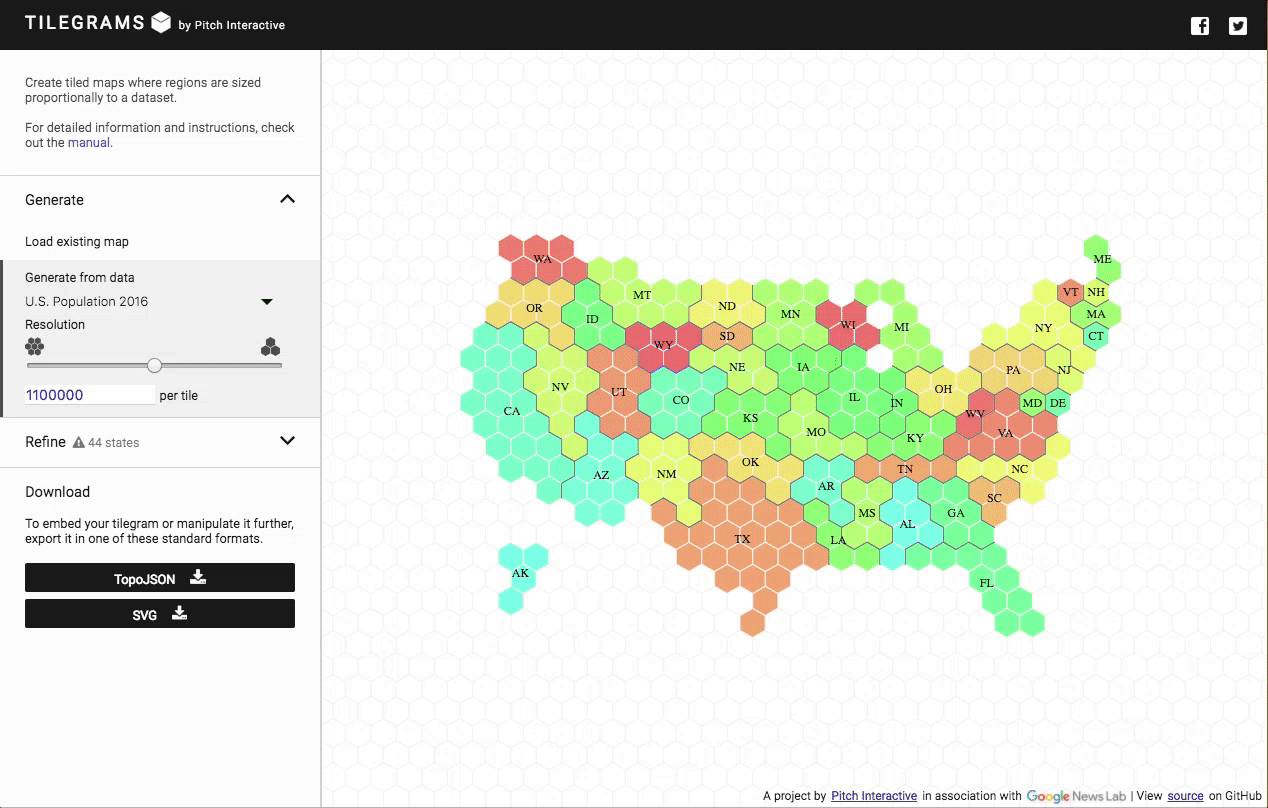1268x808 pixels.
Task: Open the manual link
Action: (x=89, y=143)
